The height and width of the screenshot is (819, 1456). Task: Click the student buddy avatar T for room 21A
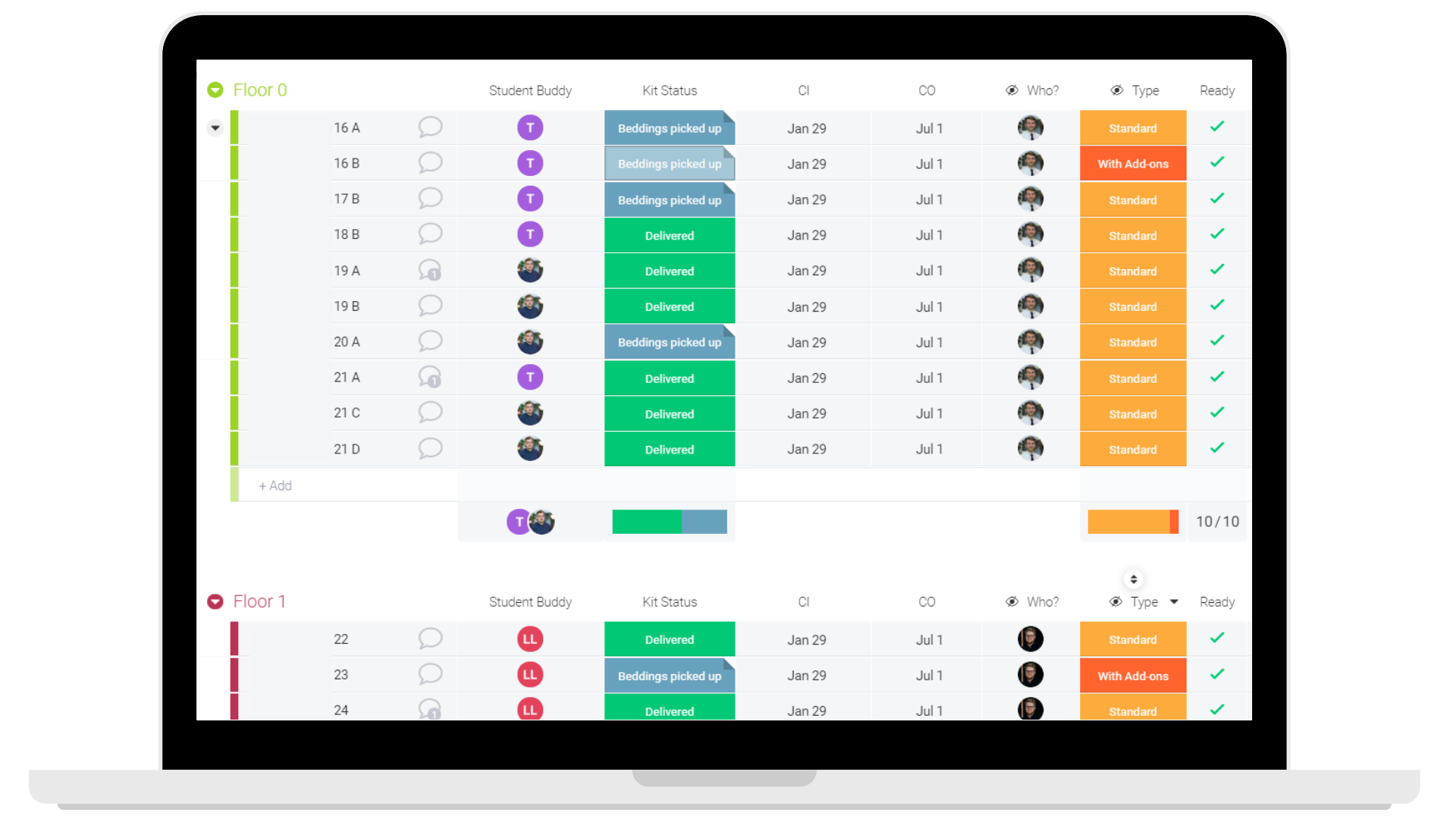(x=530, y=377)
